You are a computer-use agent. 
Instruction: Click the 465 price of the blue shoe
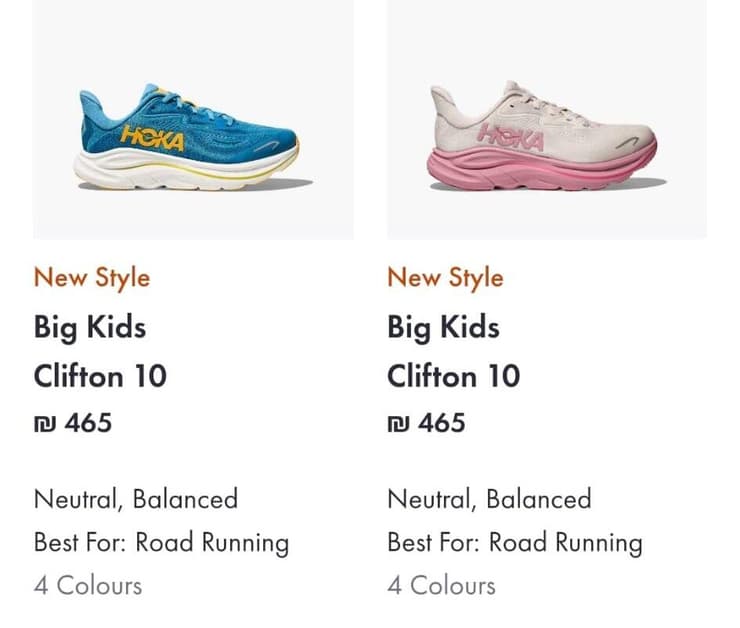88,423
